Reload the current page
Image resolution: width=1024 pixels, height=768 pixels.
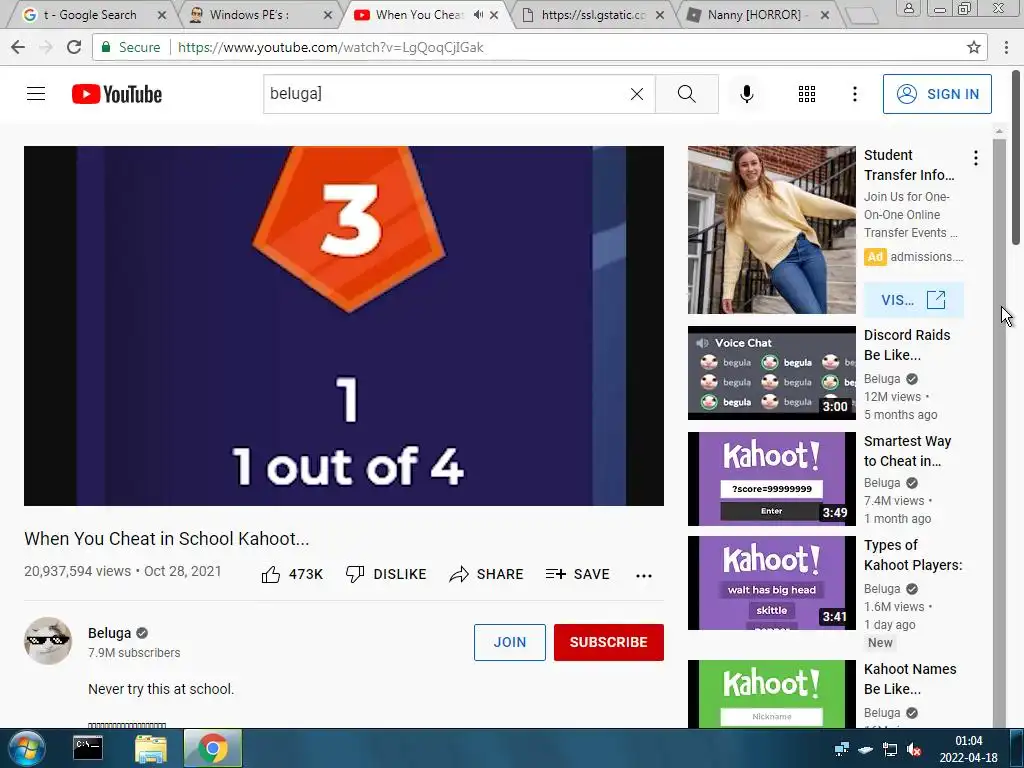[x=74, y=47]
